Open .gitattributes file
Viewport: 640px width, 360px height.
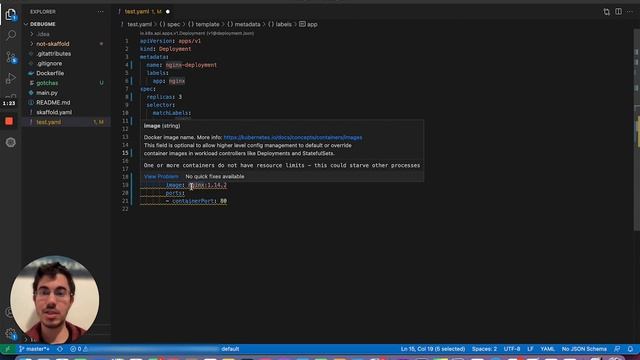(53, 53)
